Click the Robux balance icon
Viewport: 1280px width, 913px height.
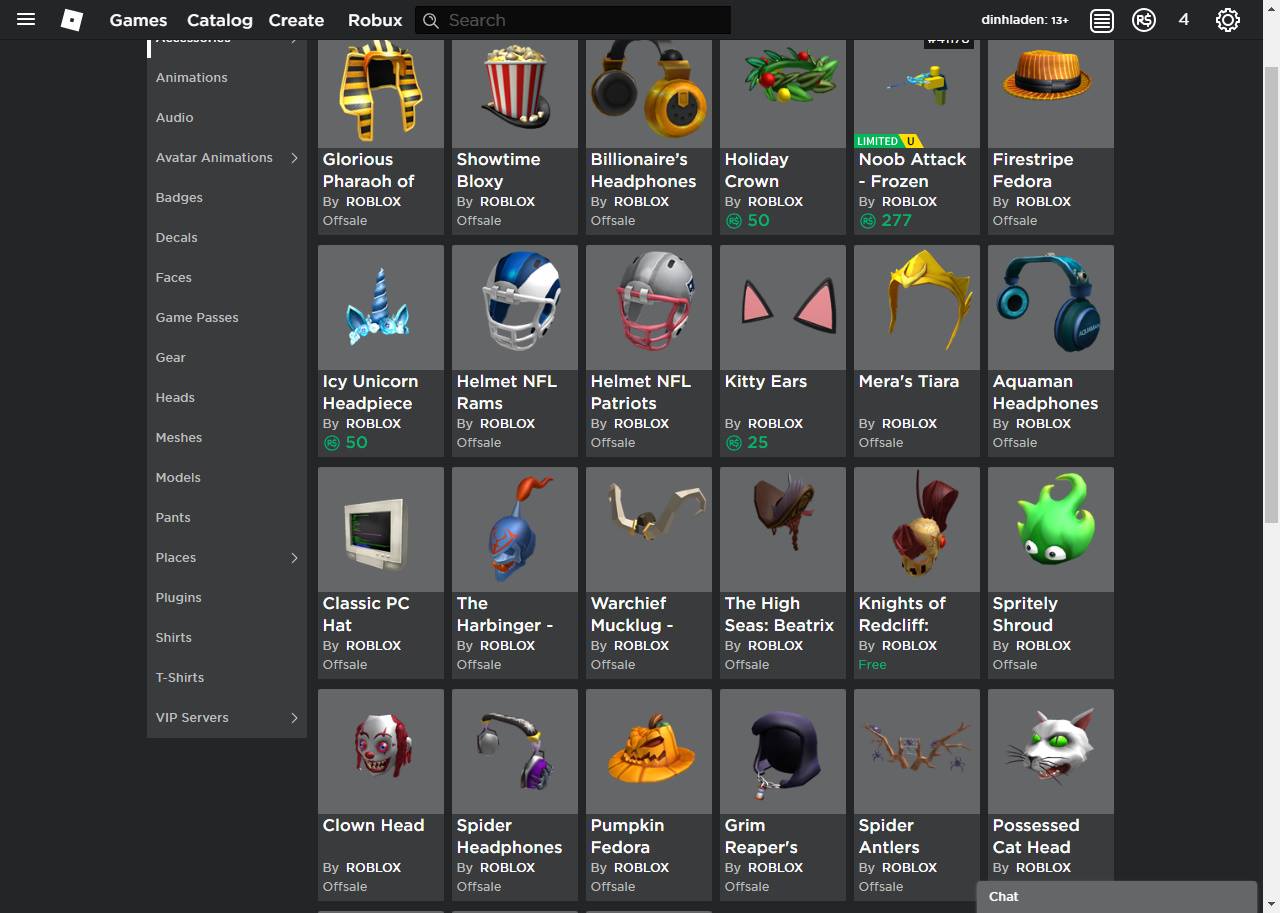click(x=1144, y=20)
